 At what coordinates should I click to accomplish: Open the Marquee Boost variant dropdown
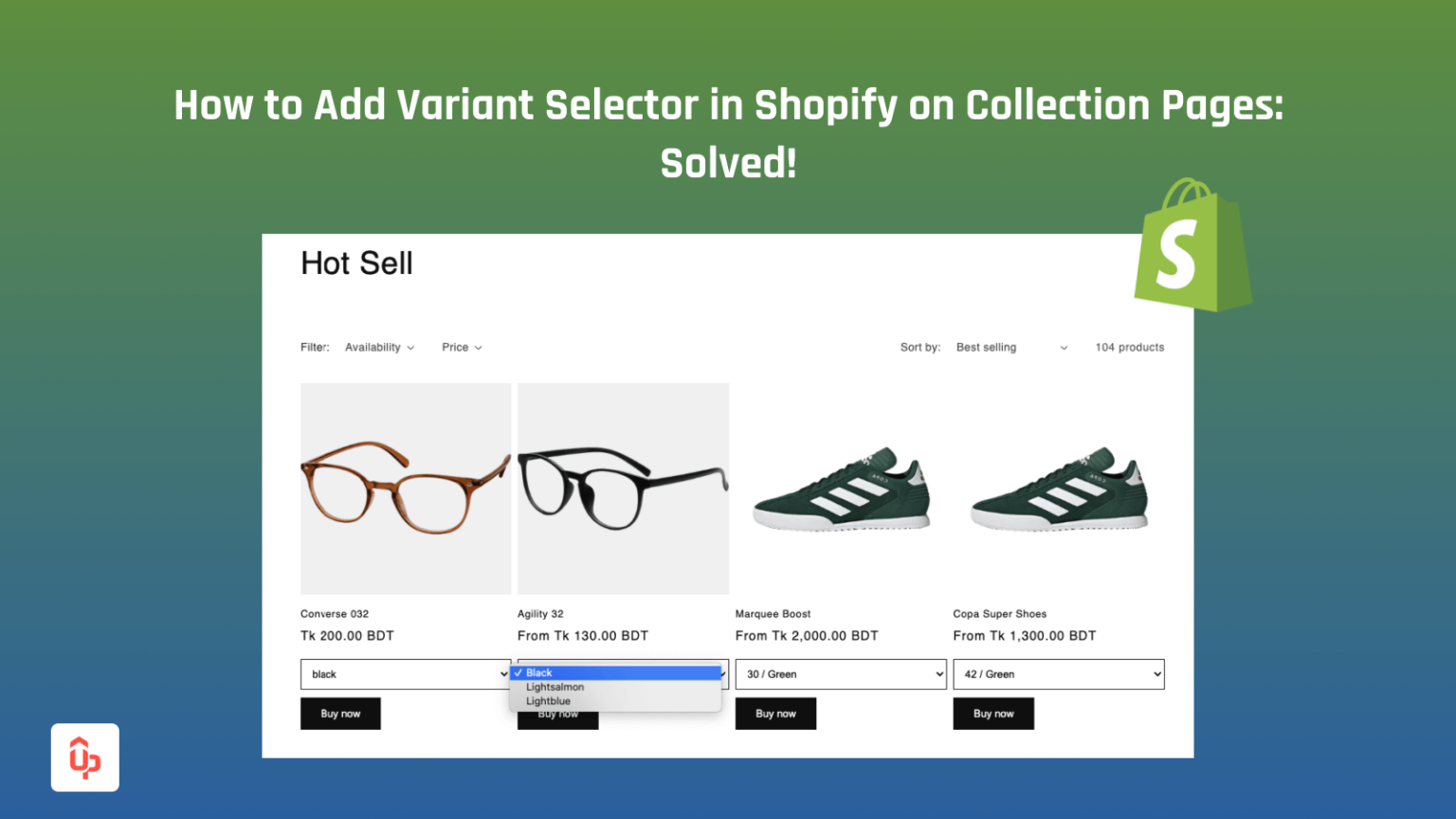click(840, 674)
